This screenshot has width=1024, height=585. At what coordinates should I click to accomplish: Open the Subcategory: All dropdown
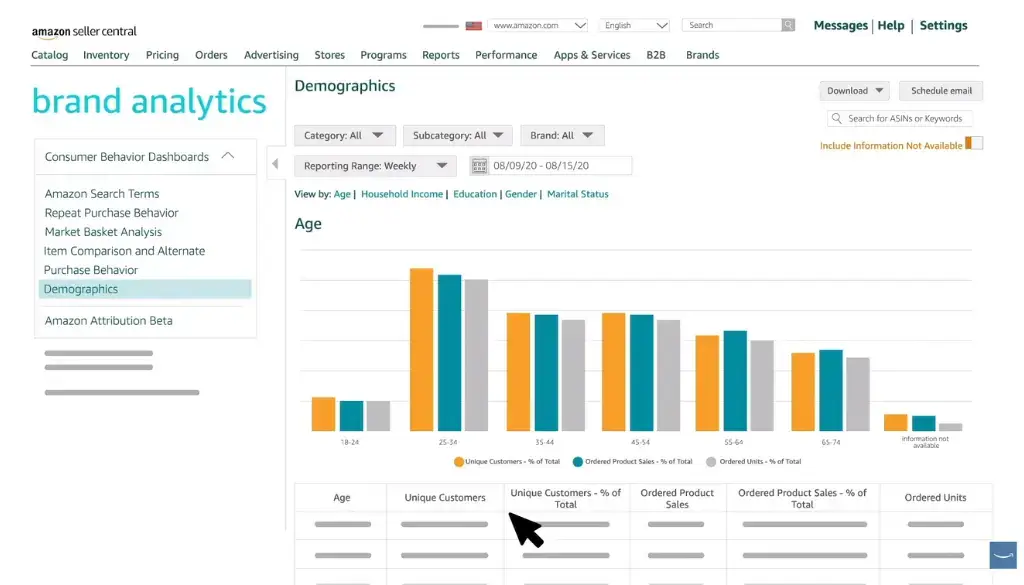[x=458, y=135]
